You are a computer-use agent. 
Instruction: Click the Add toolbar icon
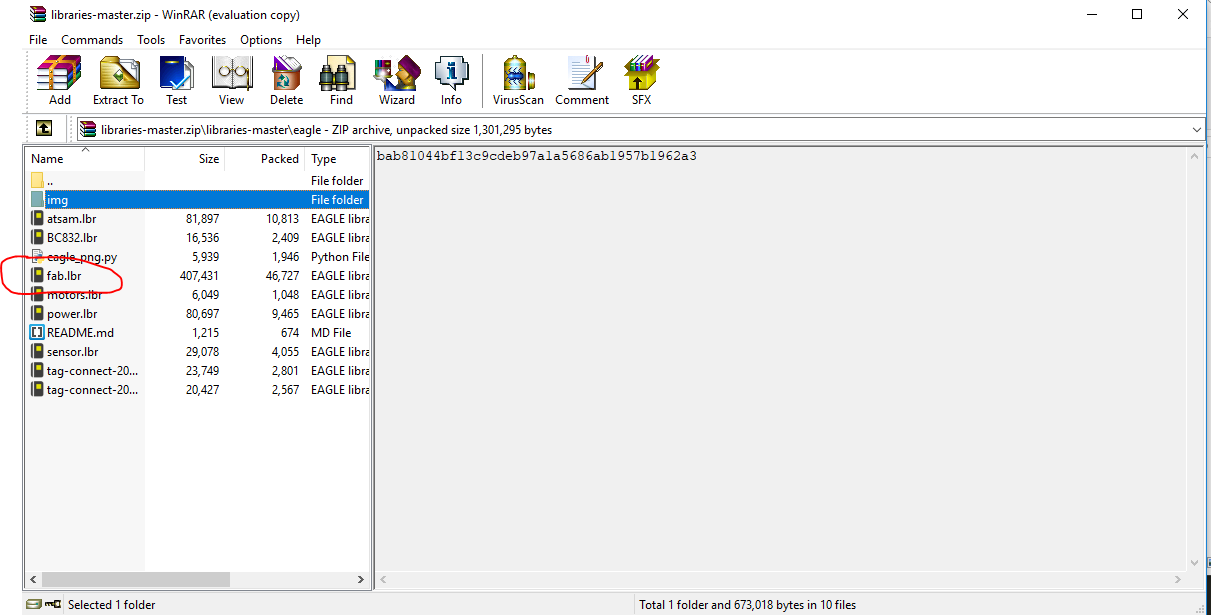[x=59, y=74]
